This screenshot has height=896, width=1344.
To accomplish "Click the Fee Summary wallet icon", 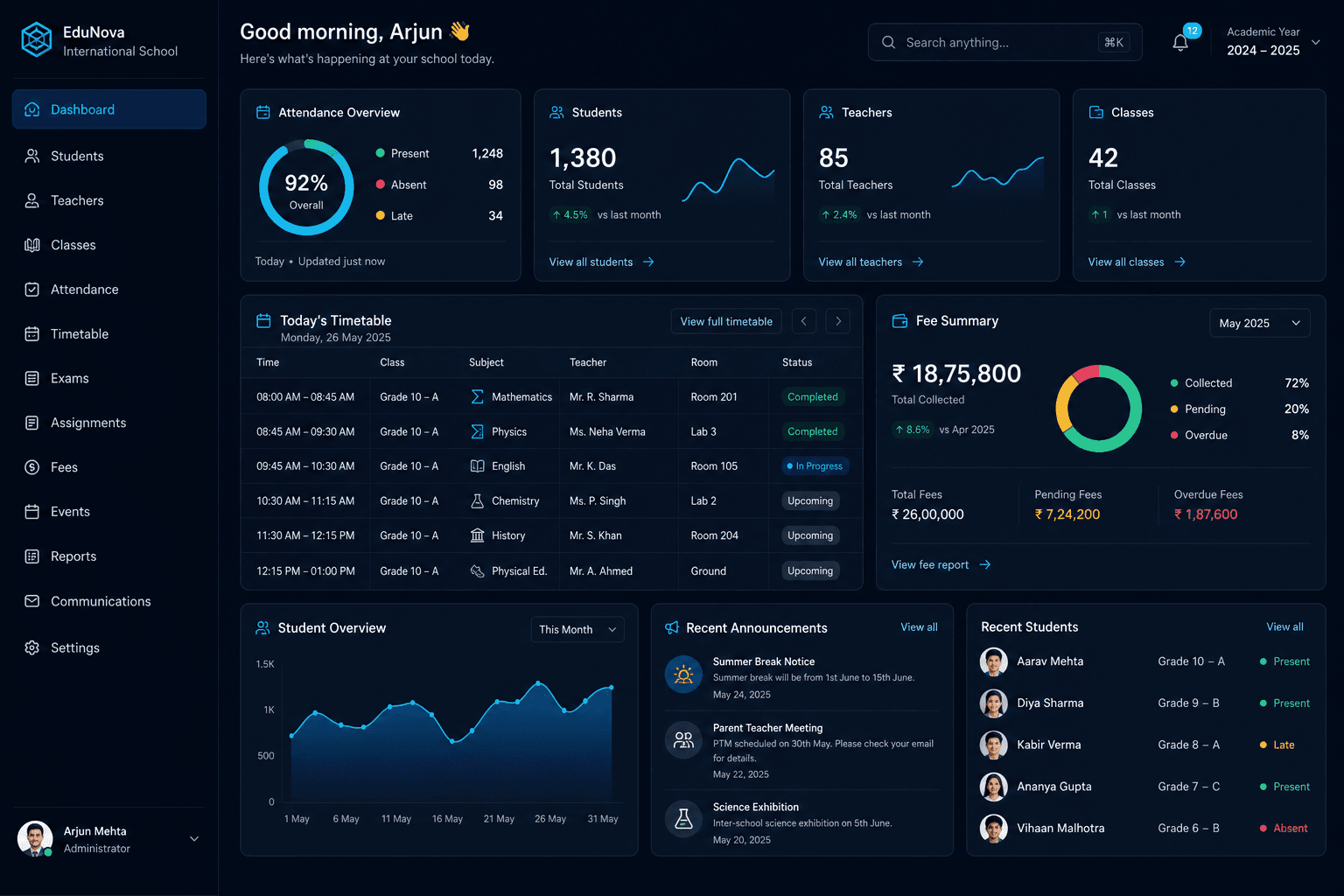I will point(899,321).
